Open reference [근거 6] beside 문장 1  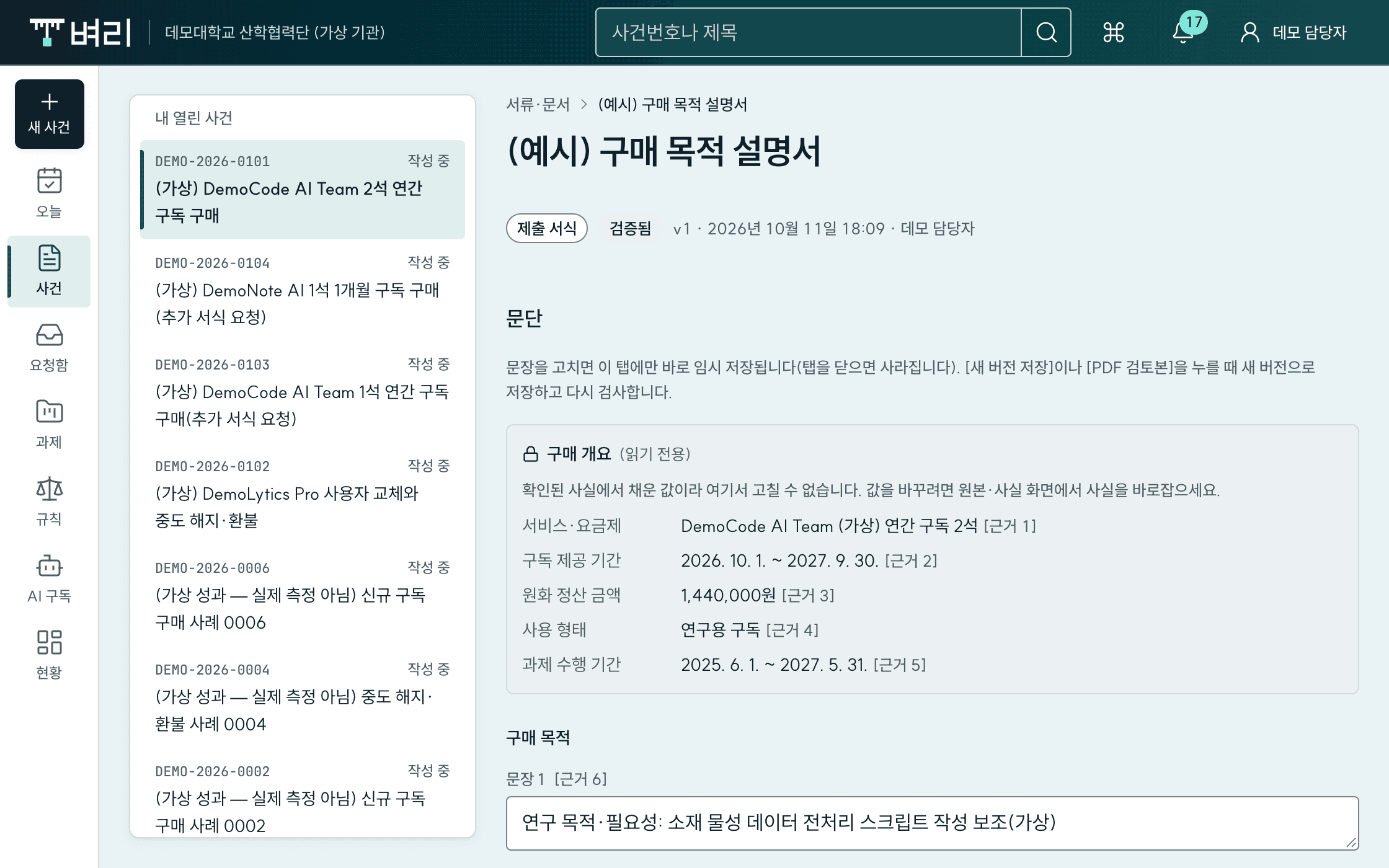[x=580, y=779]
